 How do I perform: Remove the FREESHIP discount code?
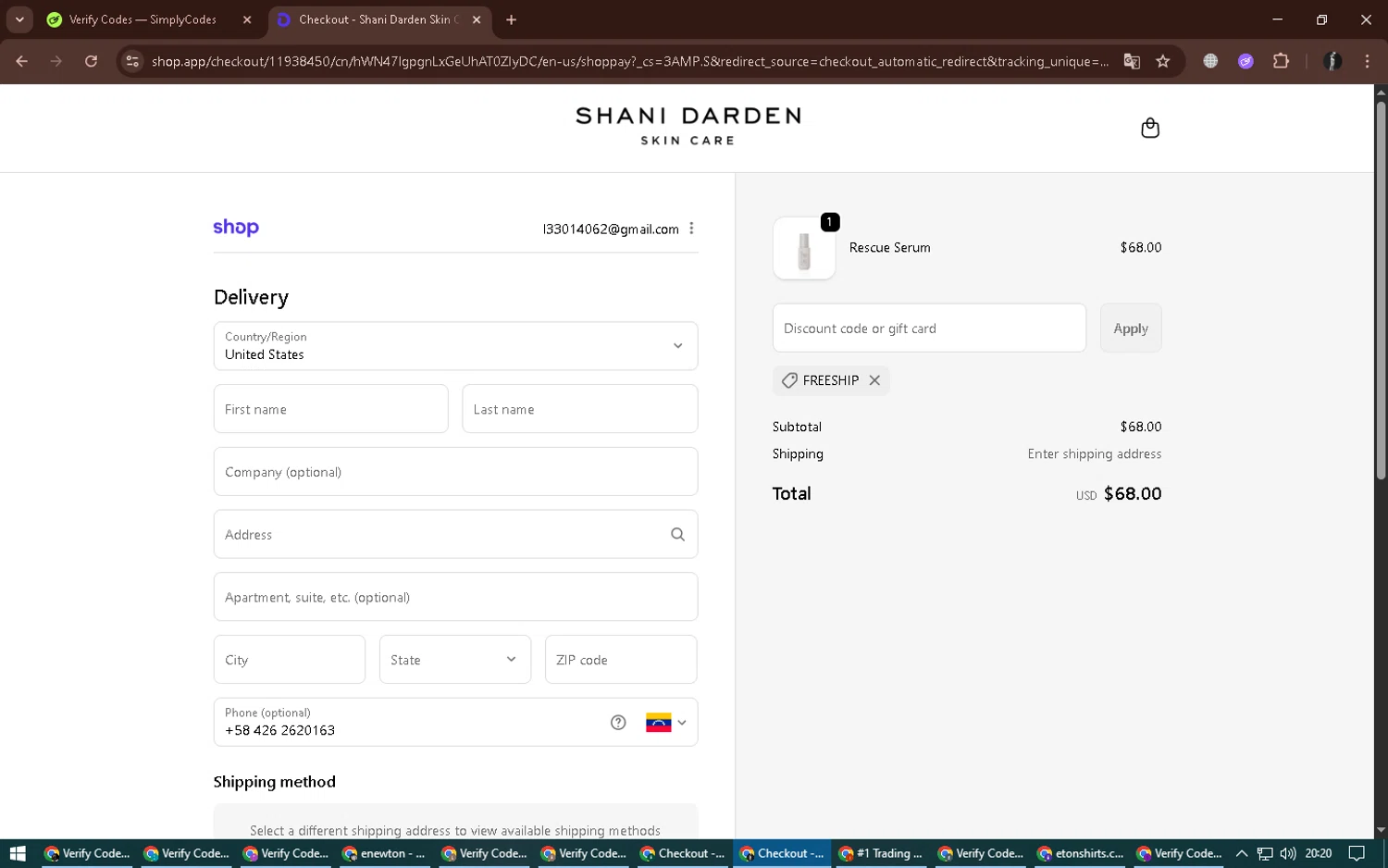coord(874,380)
